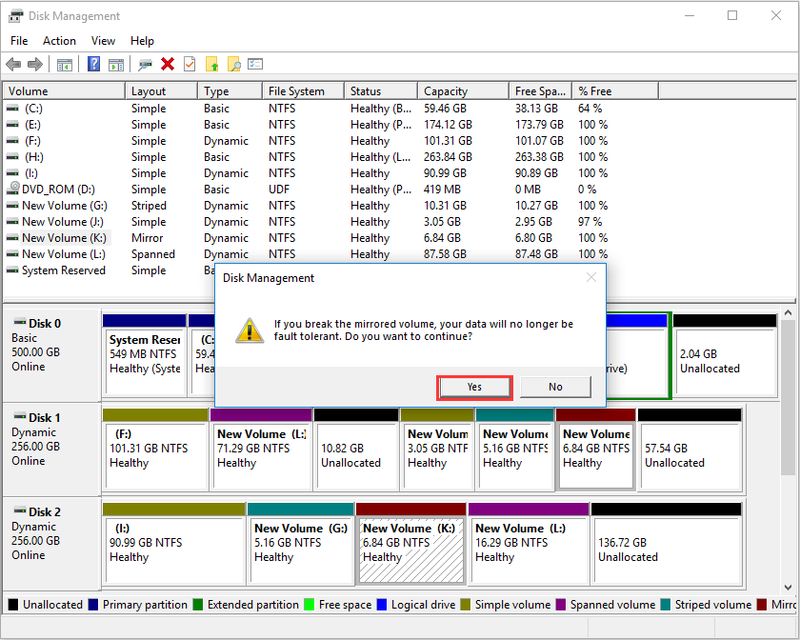Click the folder with green arrow icon
Image resolution: width=800 pixels, height=640 pixels.
pos(212,64)
